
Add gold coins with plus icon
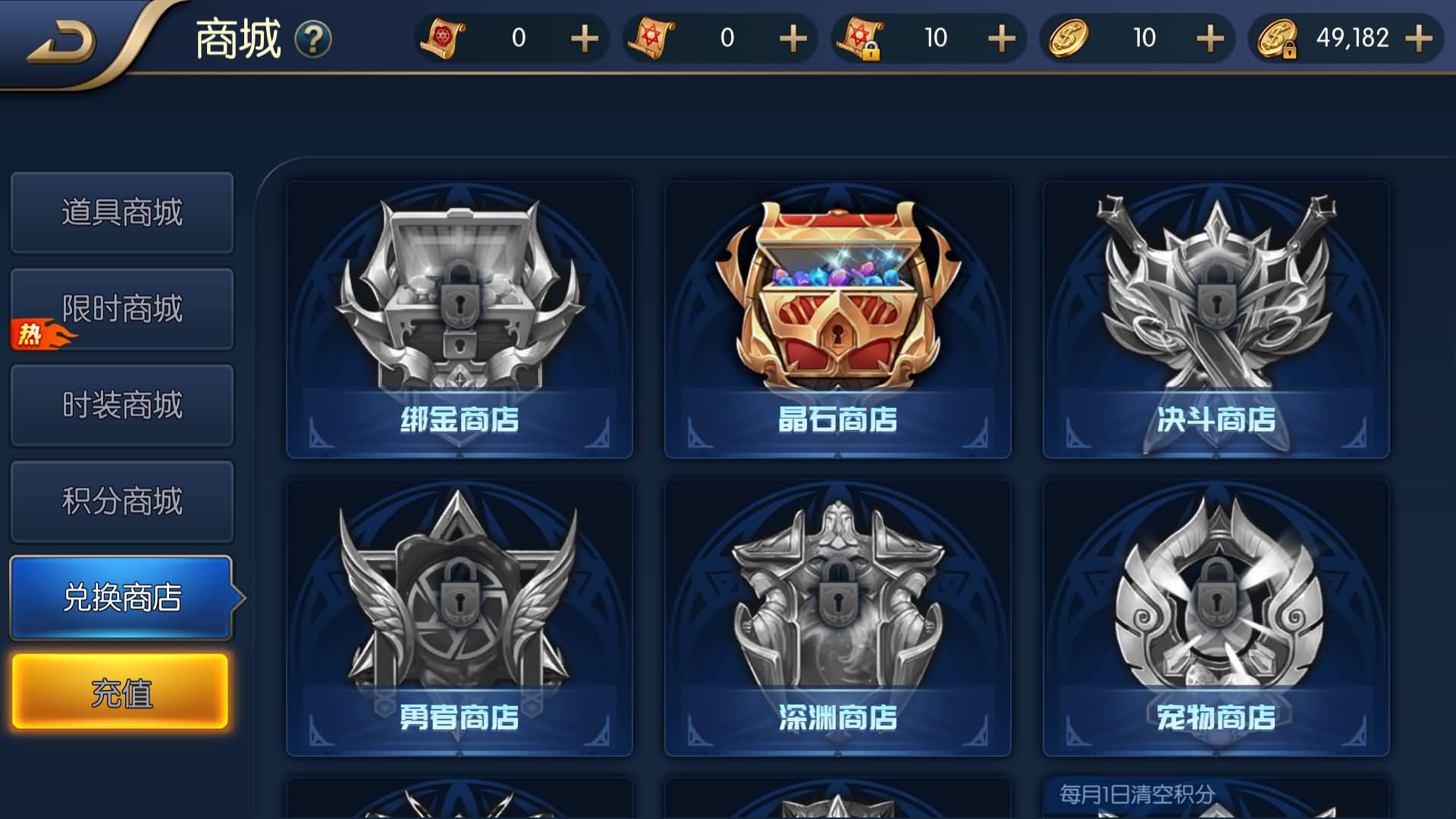click(x=1210, y=38)
